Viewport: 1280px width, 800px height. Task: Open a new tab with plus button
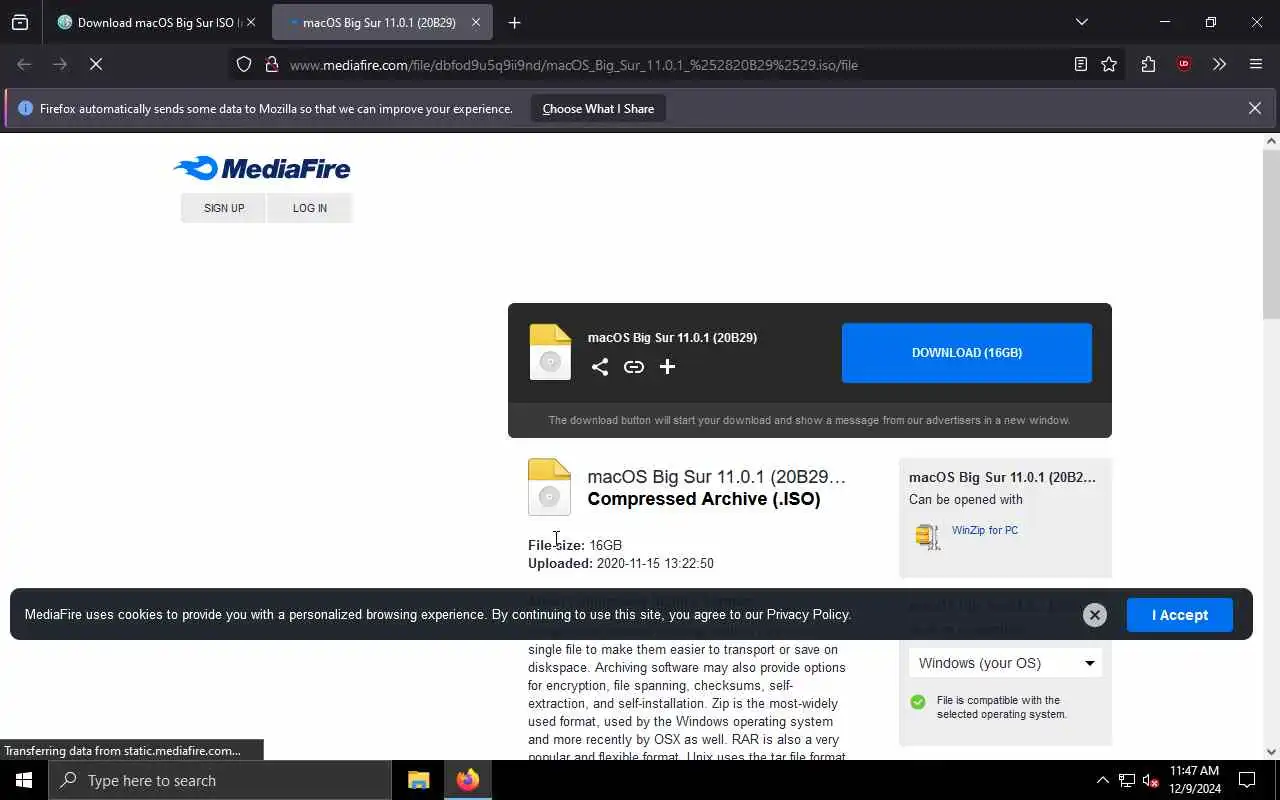click(x=514, y=22)
